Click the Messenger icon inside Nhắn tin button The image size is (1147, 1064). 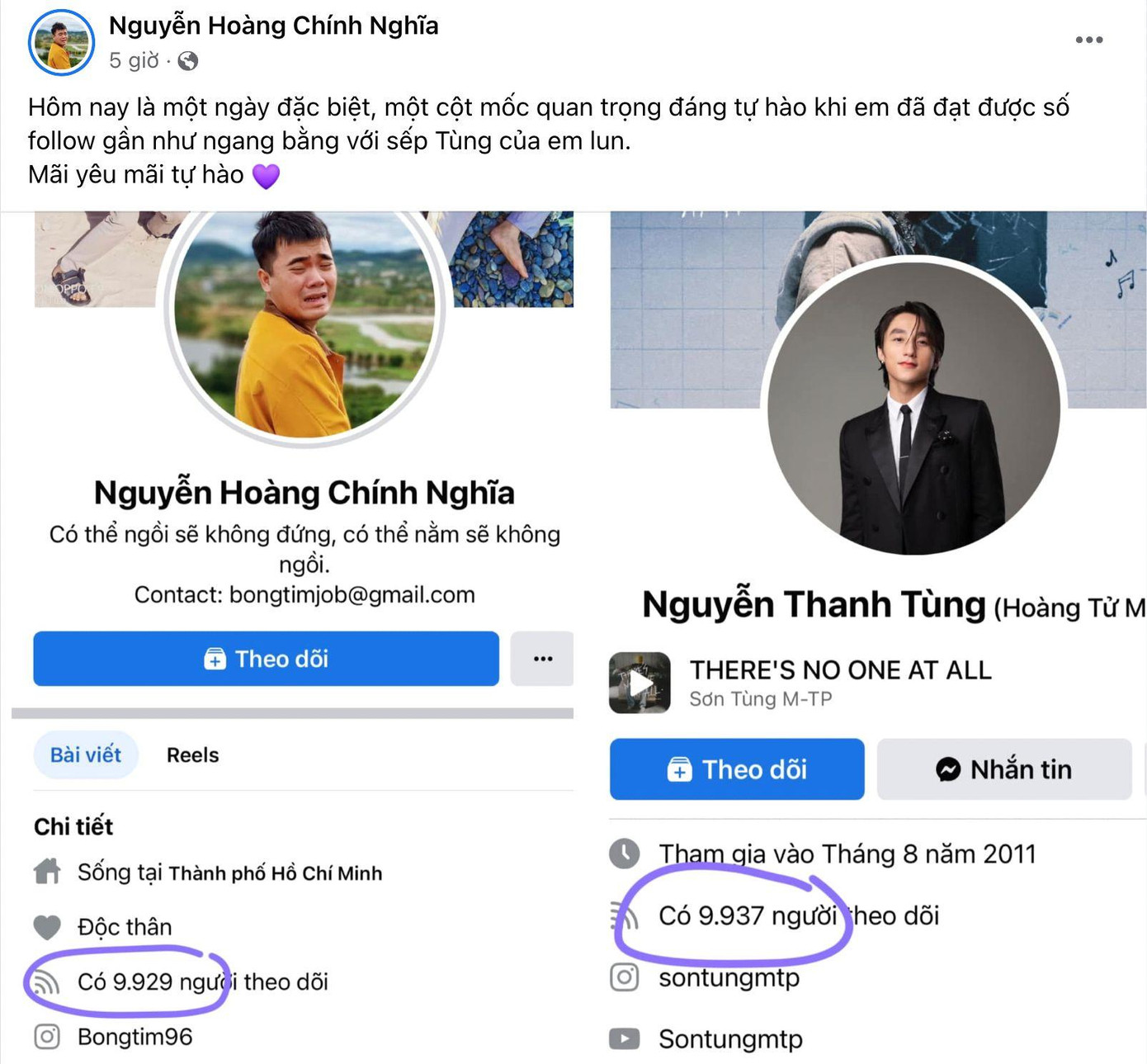point(947,769)
